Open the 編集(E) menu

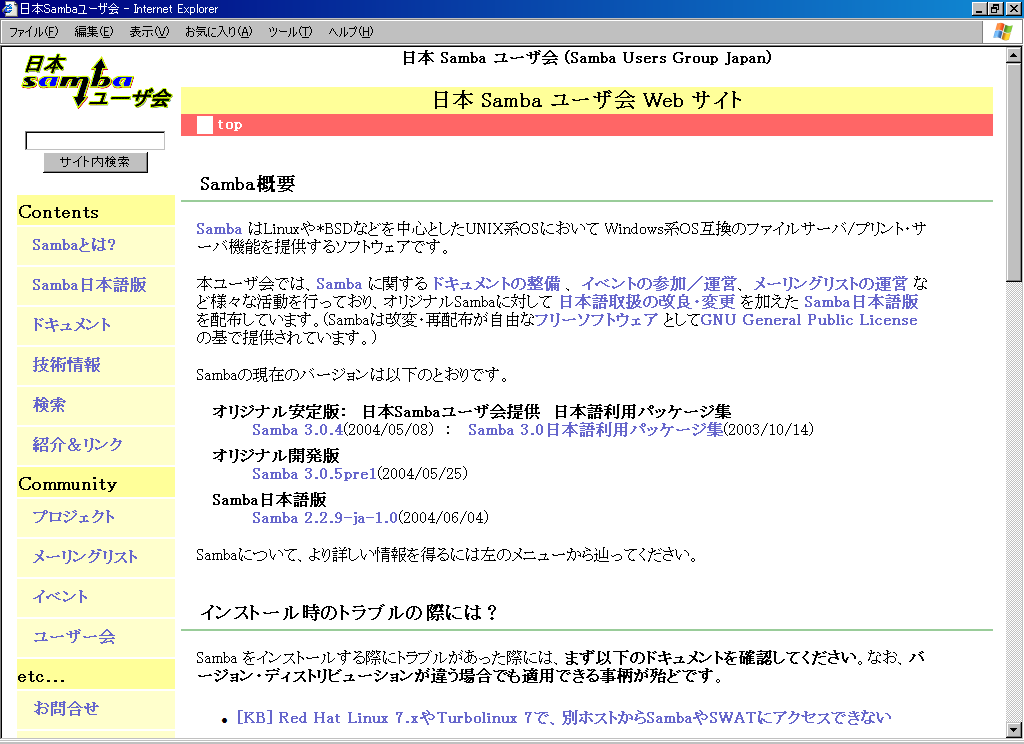click(x=93, y=31)
